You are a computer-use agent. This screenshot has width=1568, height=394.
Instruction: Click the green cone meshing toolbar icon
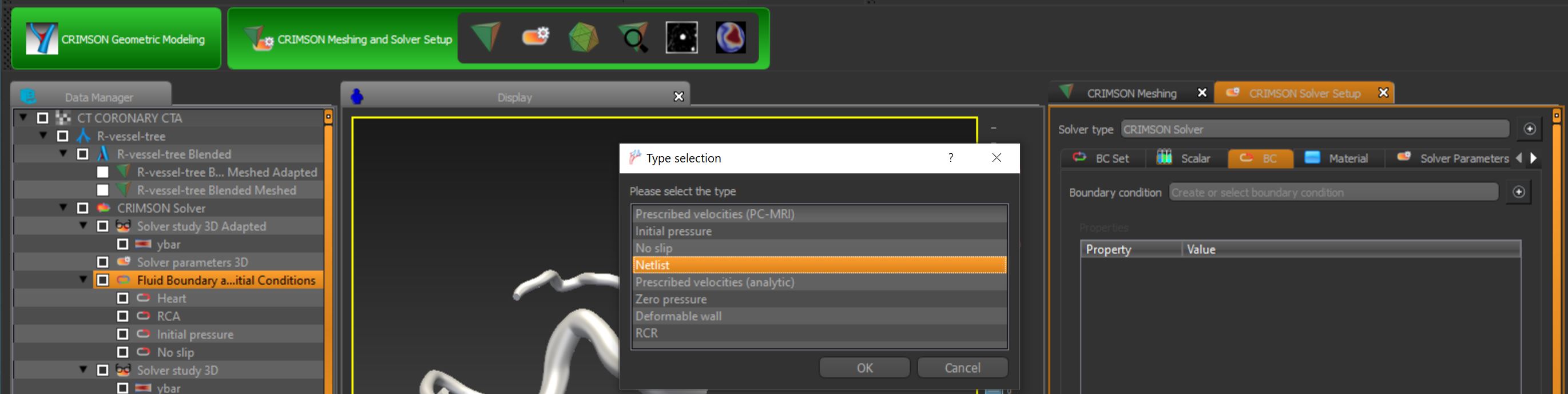[x=485, y=37]
